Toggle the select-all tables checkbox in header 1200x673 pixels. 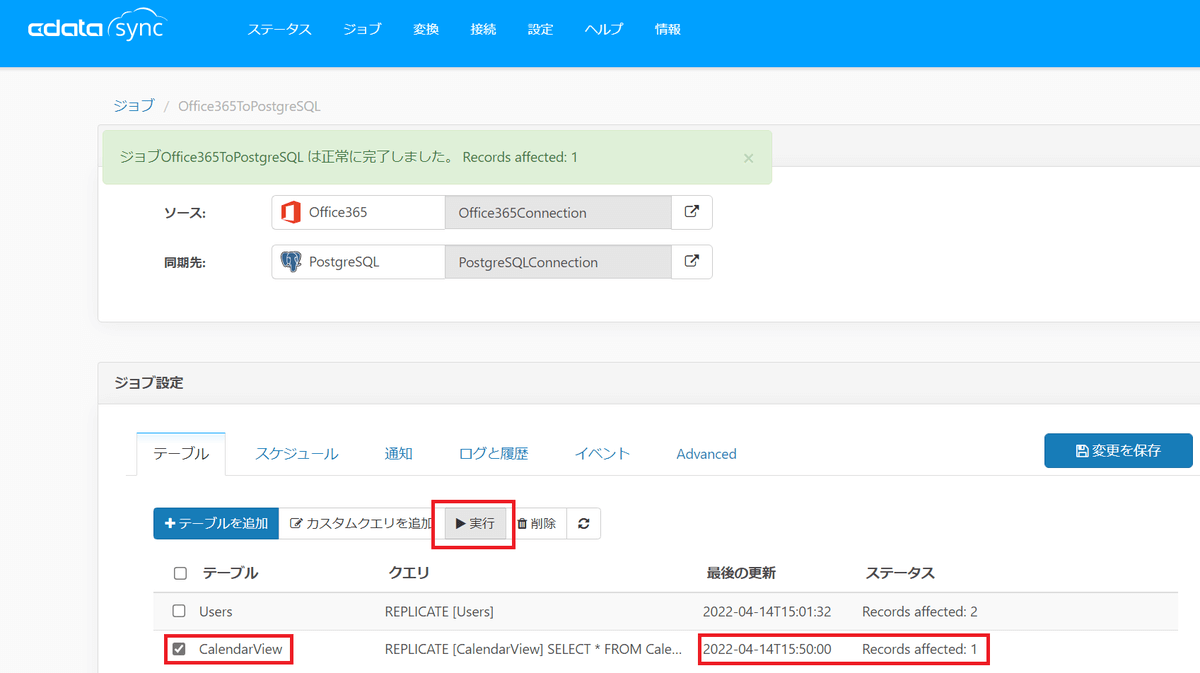(180, 573)
